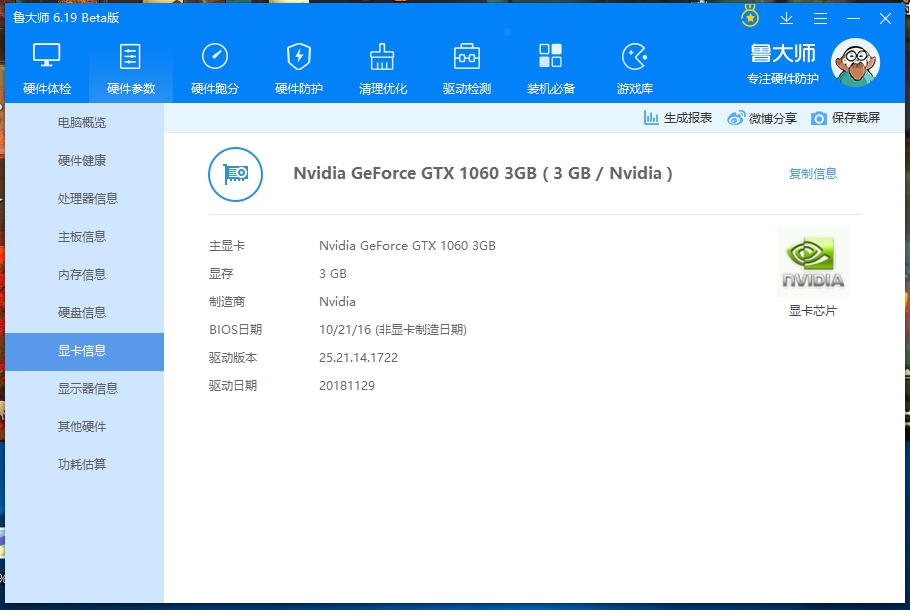Switch to 处理器信息 sidebar item

(87, 198)
